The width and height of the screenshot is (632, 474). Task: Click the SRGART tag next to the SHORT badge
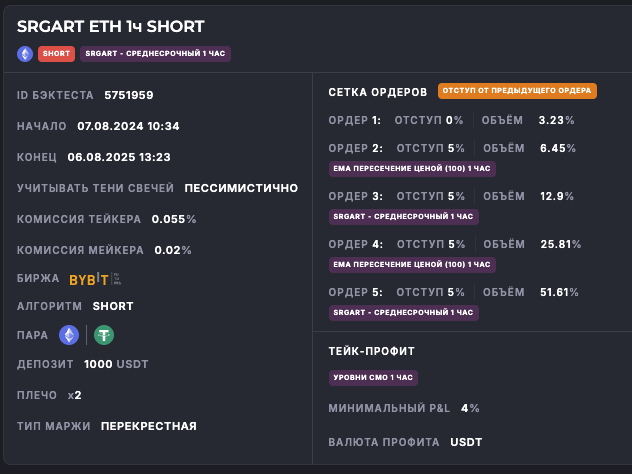click(155, 54)
